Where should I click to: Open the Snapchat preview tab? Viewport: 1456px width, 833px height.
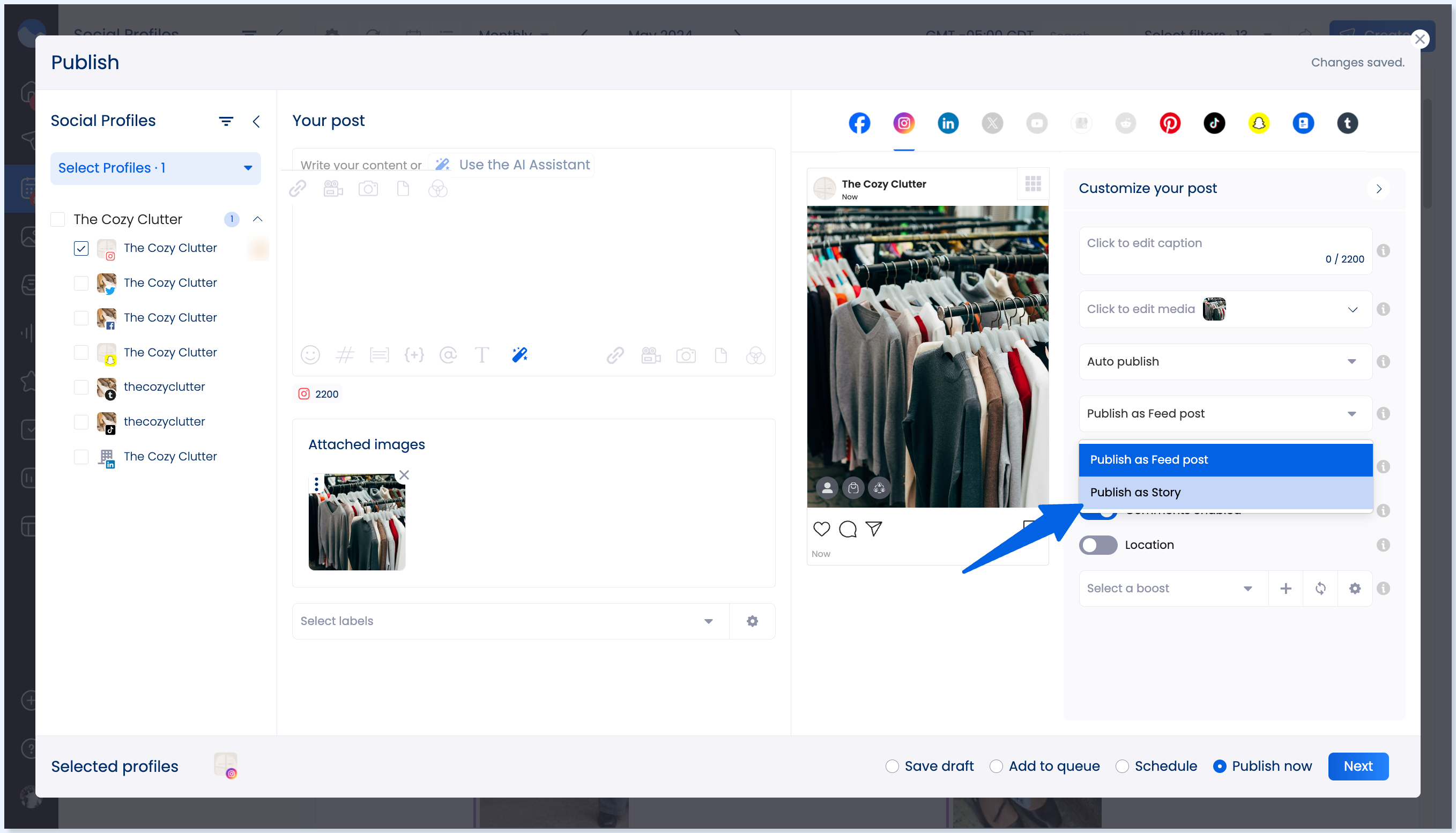(1259, 123)
